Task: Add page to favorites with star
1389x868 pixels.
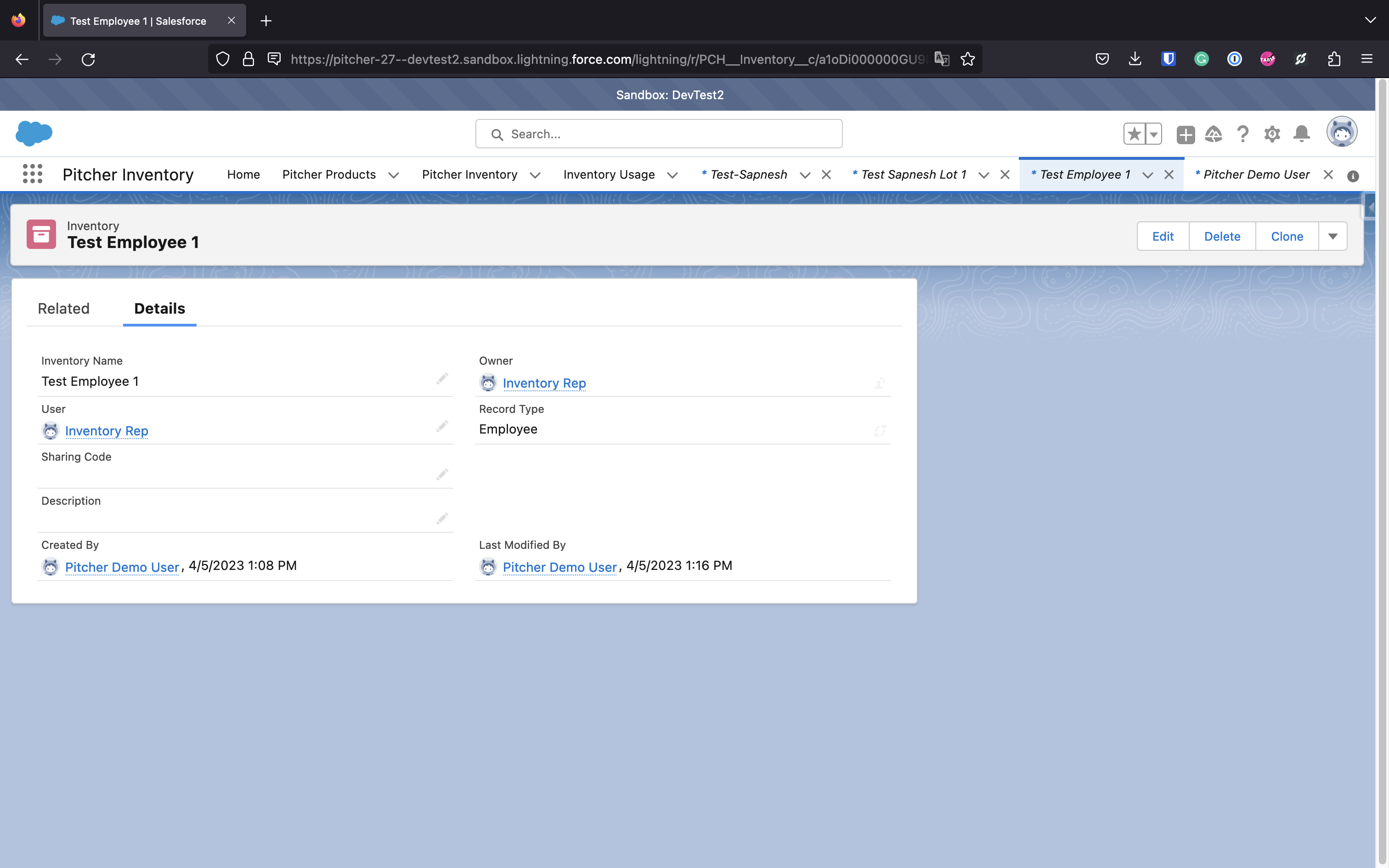Action: [1134, 134]
